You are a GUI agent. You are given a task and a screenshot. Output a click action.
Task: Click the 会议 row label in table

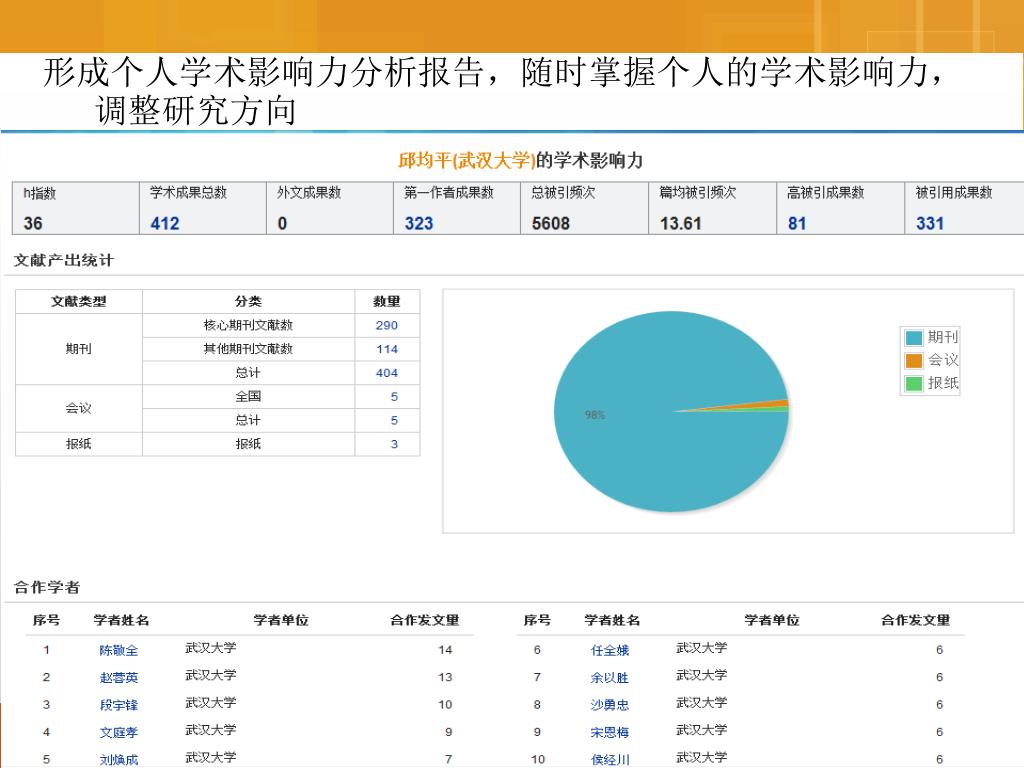[x=78, y=408]
